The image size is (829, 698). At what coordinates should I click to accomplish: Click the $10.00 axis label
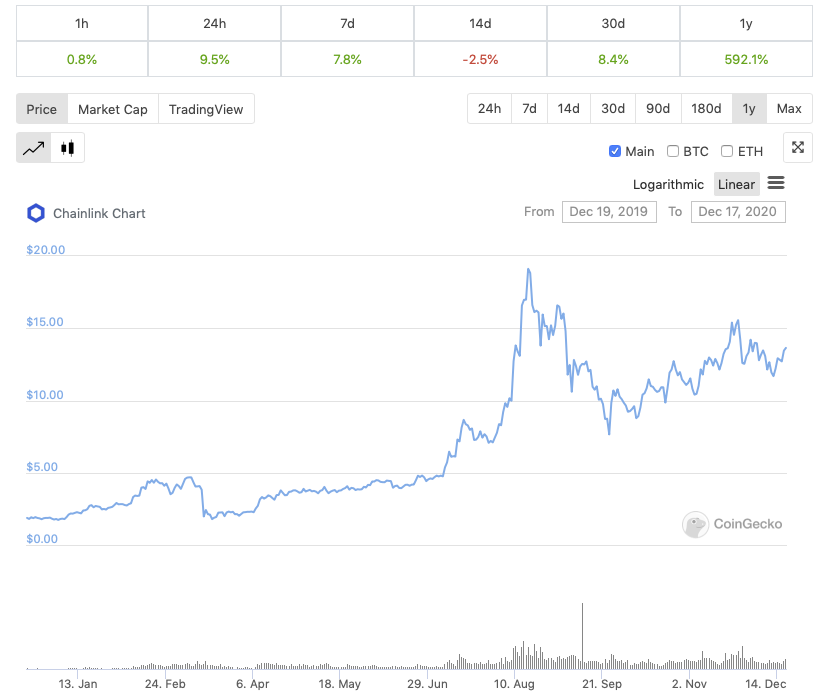tap(45, 394)
